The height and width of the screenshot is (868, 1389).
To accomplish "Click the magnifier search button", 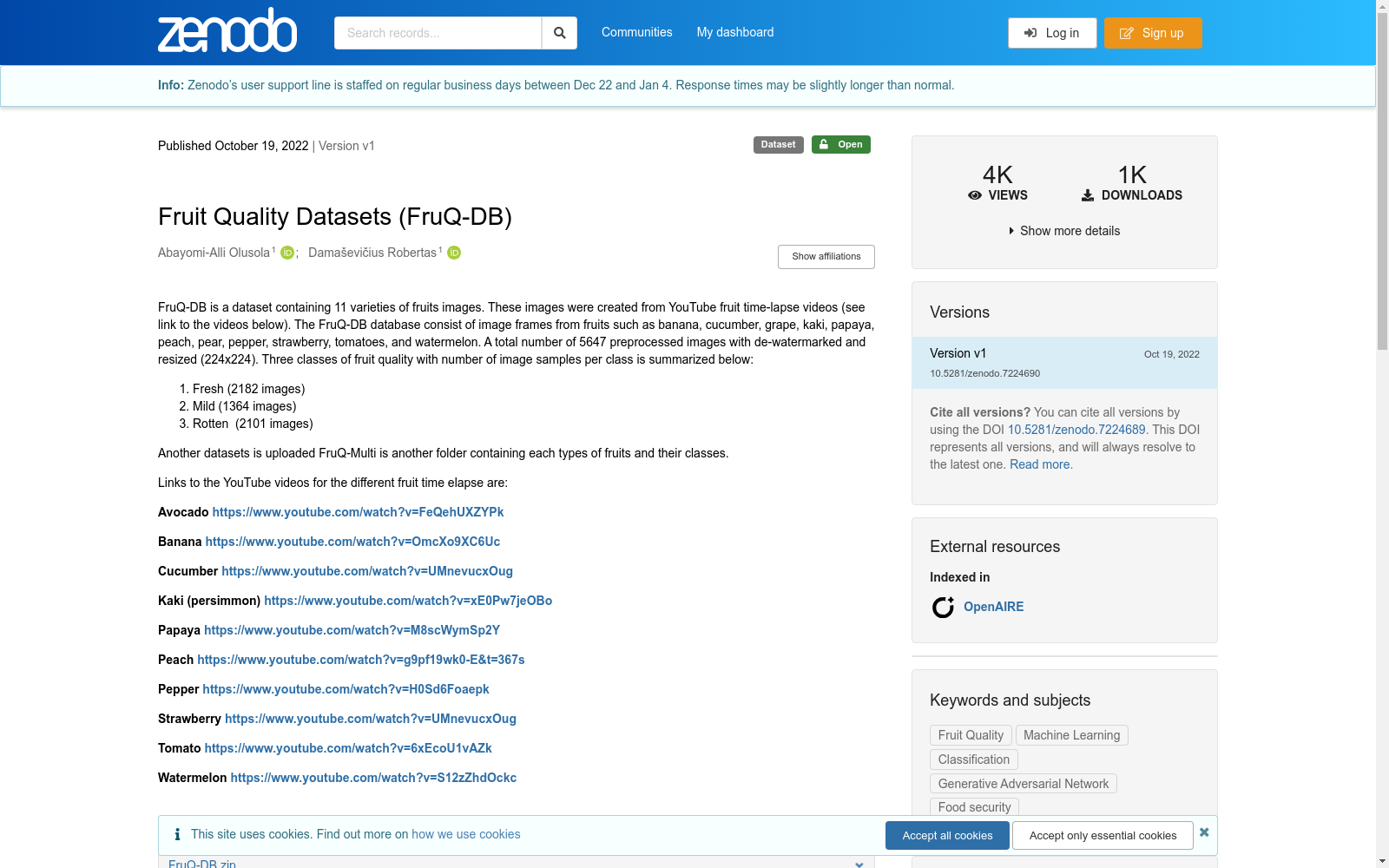I will click(x=560, y=33).
